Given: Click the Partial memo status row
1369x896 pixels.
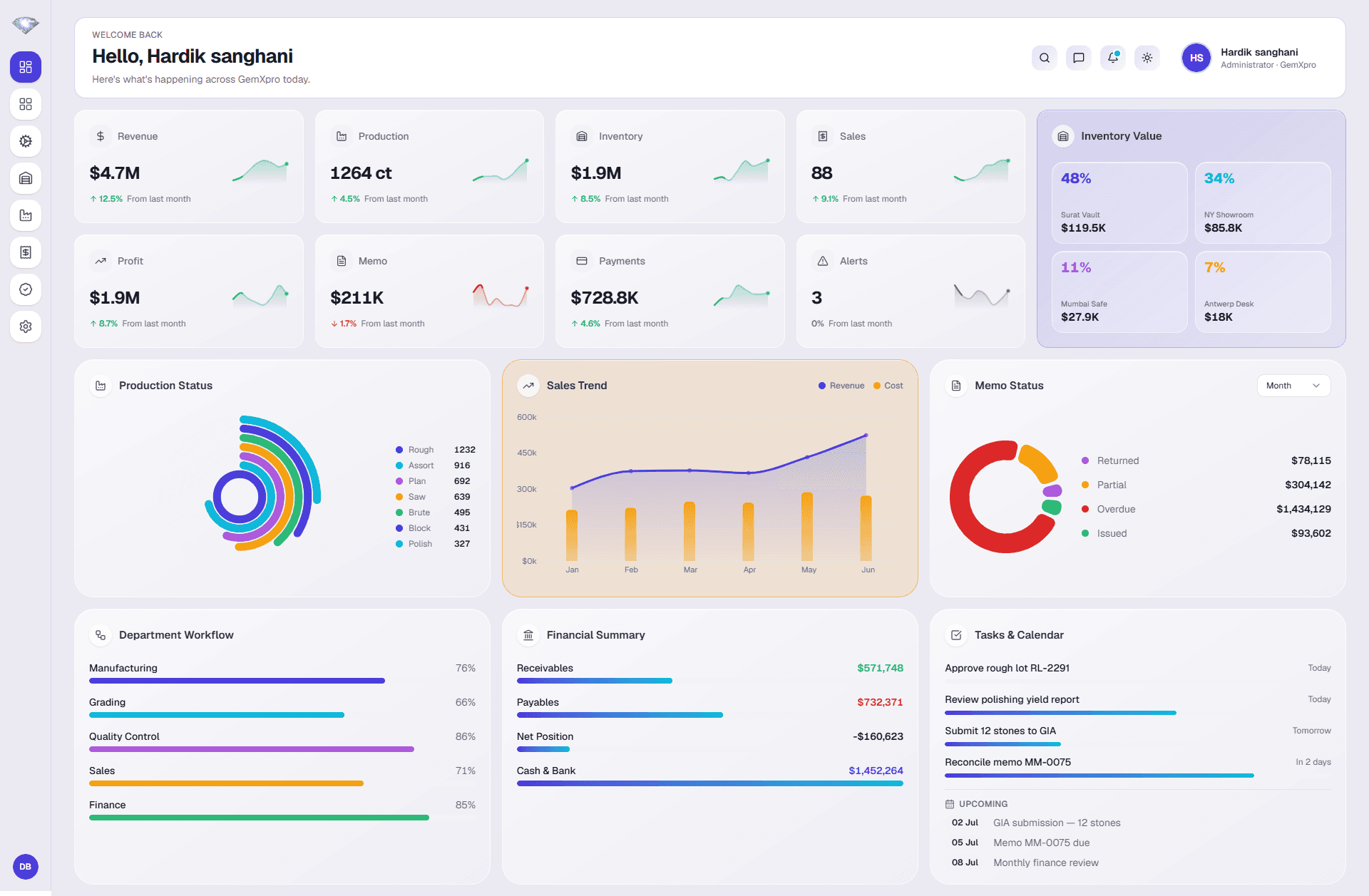Looking at the screenshot, I should coord(1206,485).
